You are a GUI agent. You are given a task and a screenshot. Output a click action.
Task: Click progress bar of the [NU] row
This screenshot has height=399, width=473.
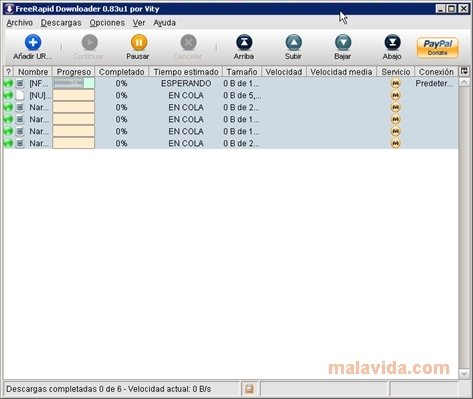click(x=74, y=95)
